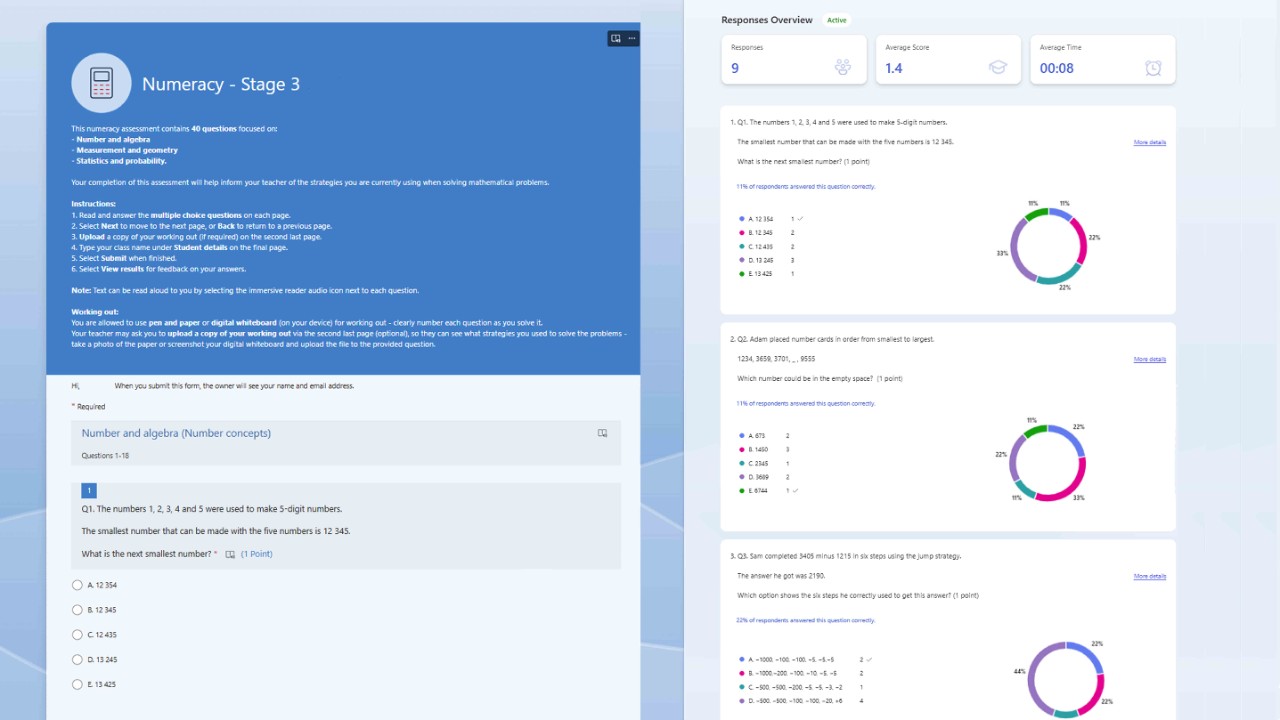Select radio option C. 12 435

click(x=77, y=635)
